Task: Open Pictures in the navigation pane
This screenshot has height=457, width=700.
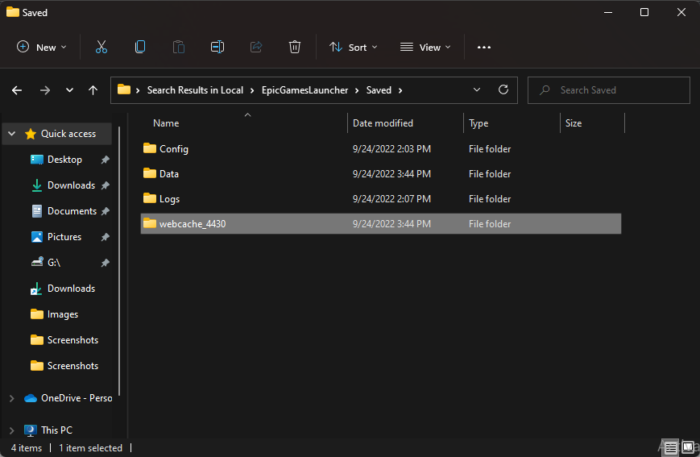Action: coord(64,237)
